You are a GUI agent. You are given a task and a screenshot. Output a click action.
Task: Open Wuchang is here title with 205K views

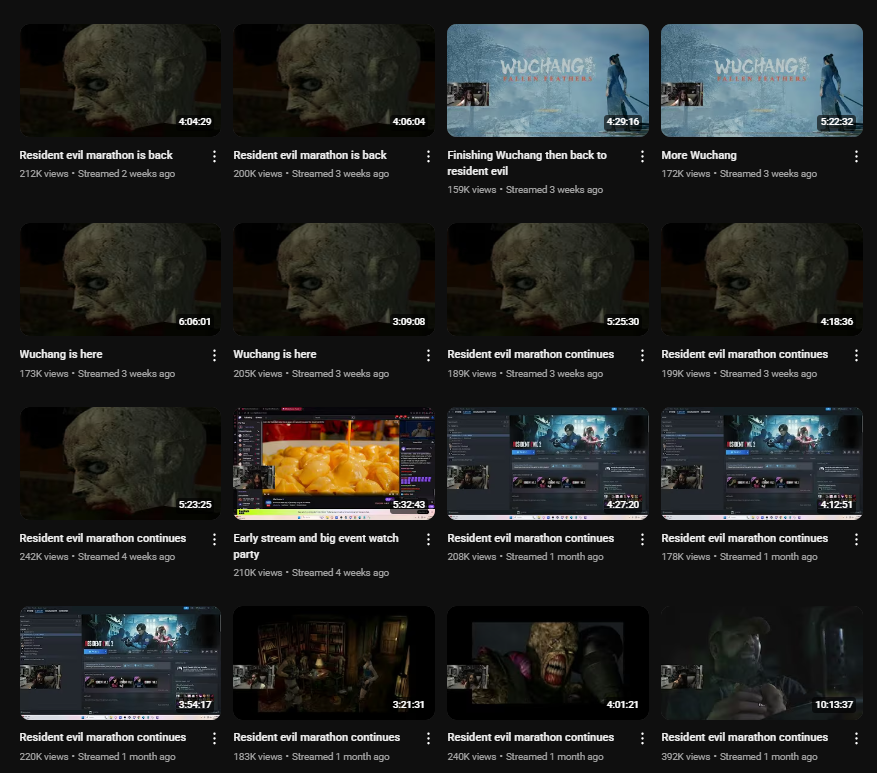(x=275, y=354)
